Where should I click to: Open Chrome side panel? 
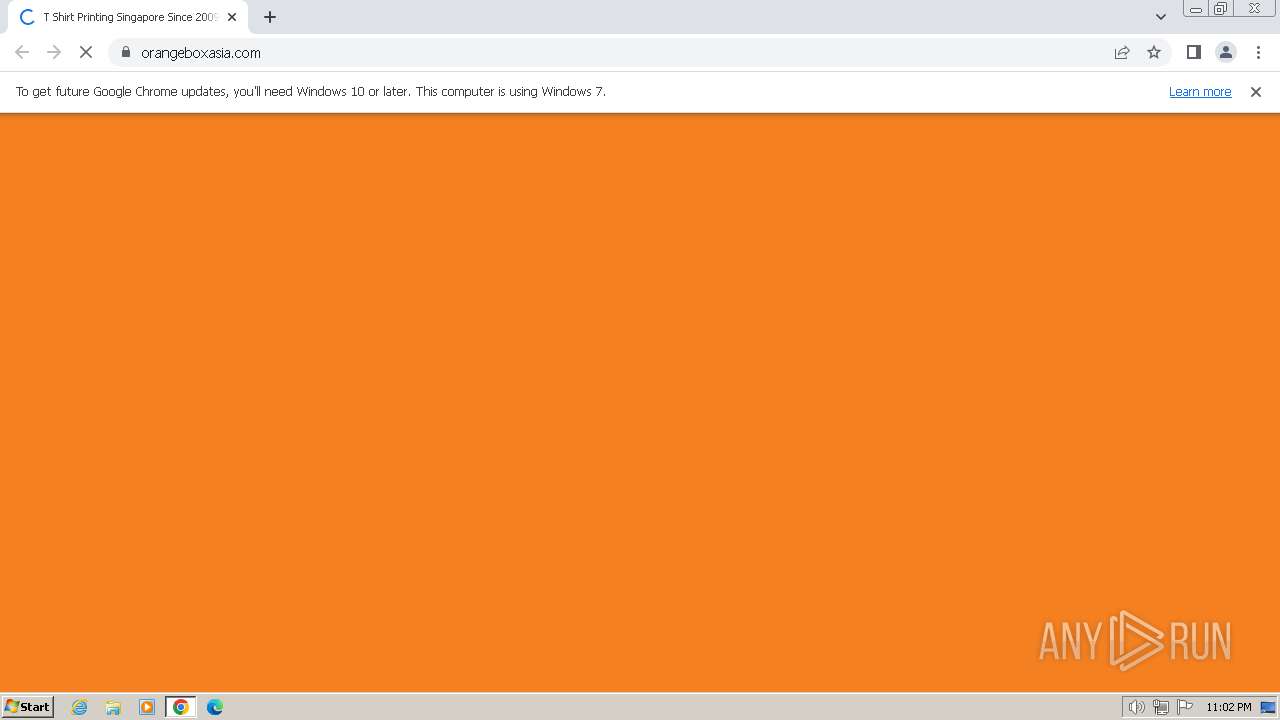(1193, 52)
